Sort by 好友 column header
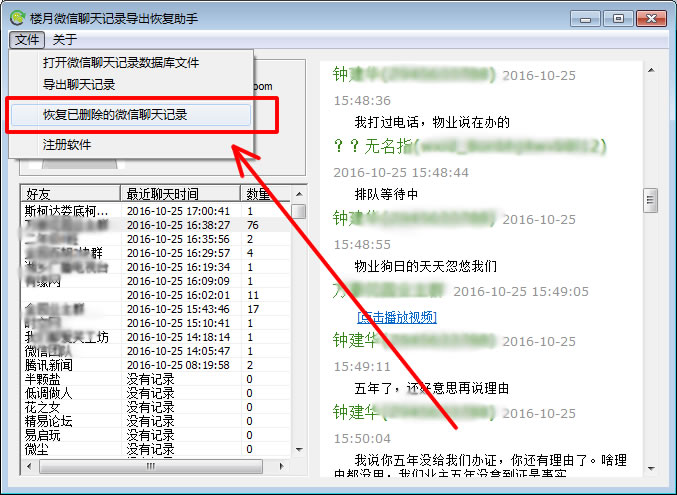Viewport: 677px width, 495px height. coord(70,194)
